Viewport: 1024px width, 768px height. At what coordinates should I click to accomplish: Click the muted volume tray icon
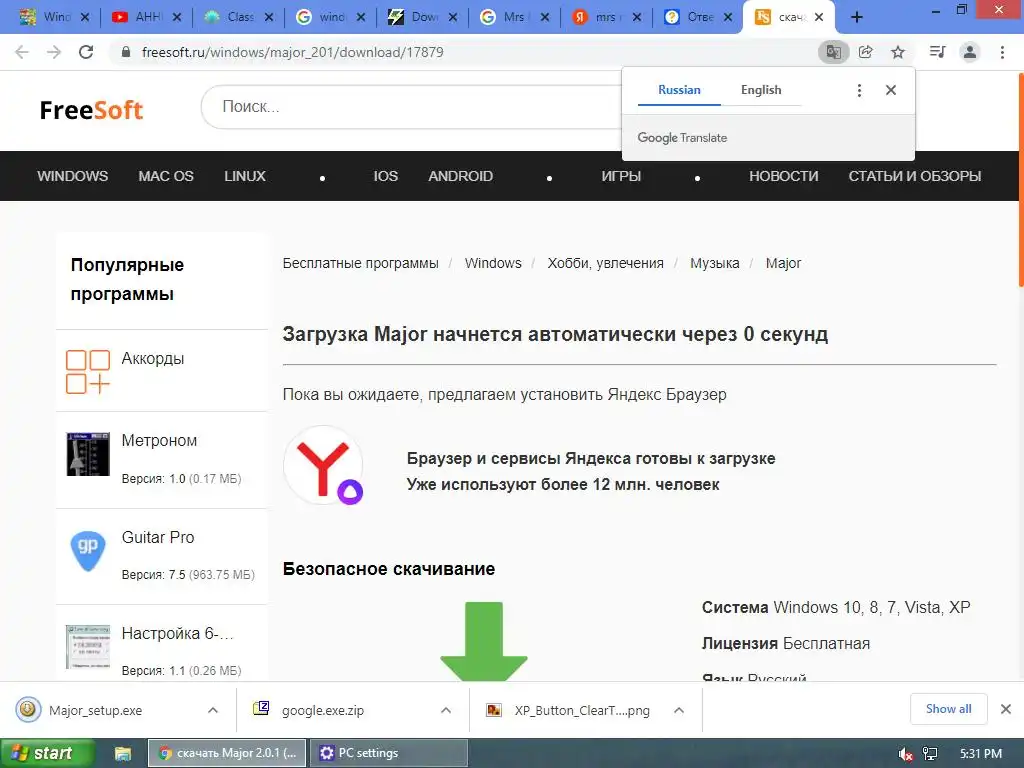(x=905, y=754)
